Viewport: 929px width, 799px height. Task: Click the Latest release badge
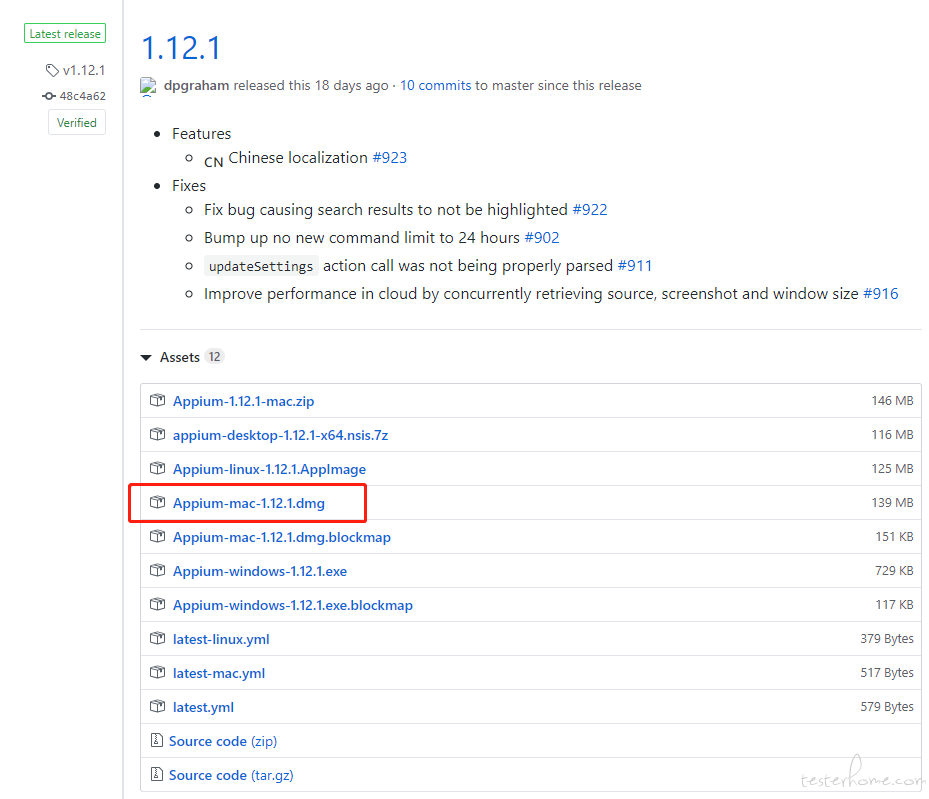click(65, 34)
